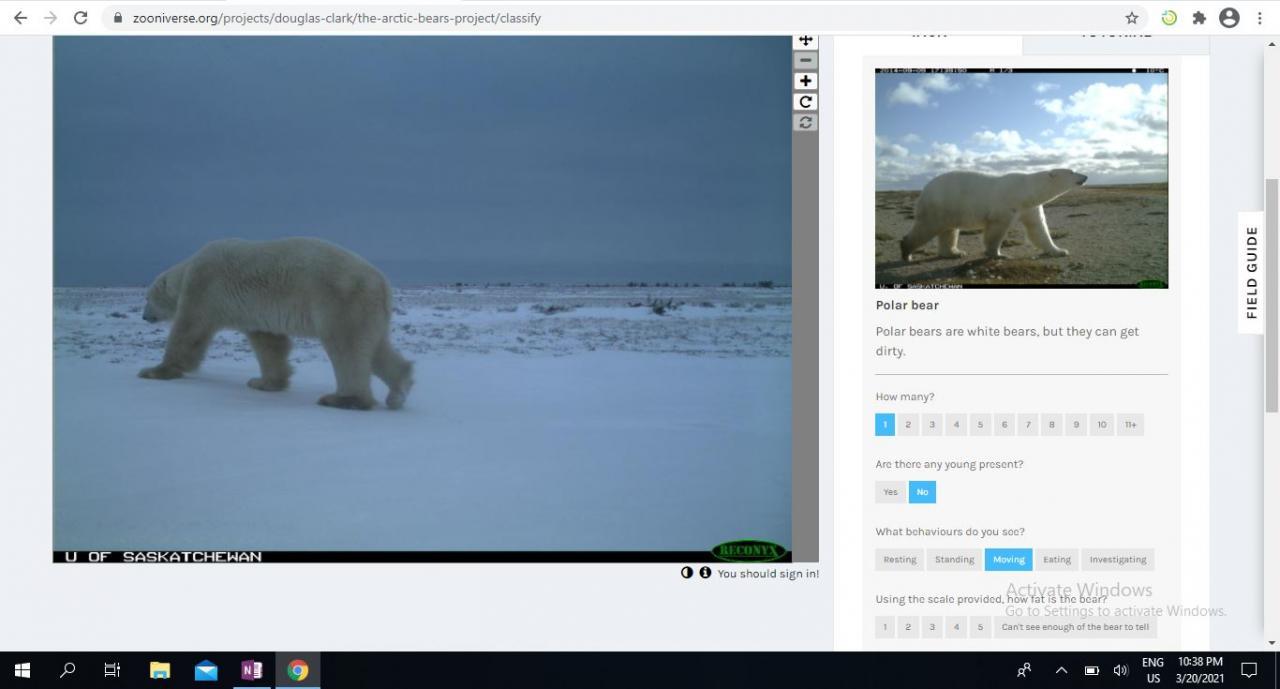The width and height of the screenshot is (1280, 689).
Task: Toggle the invert contrast icon below image
Action: coord(687,573)
